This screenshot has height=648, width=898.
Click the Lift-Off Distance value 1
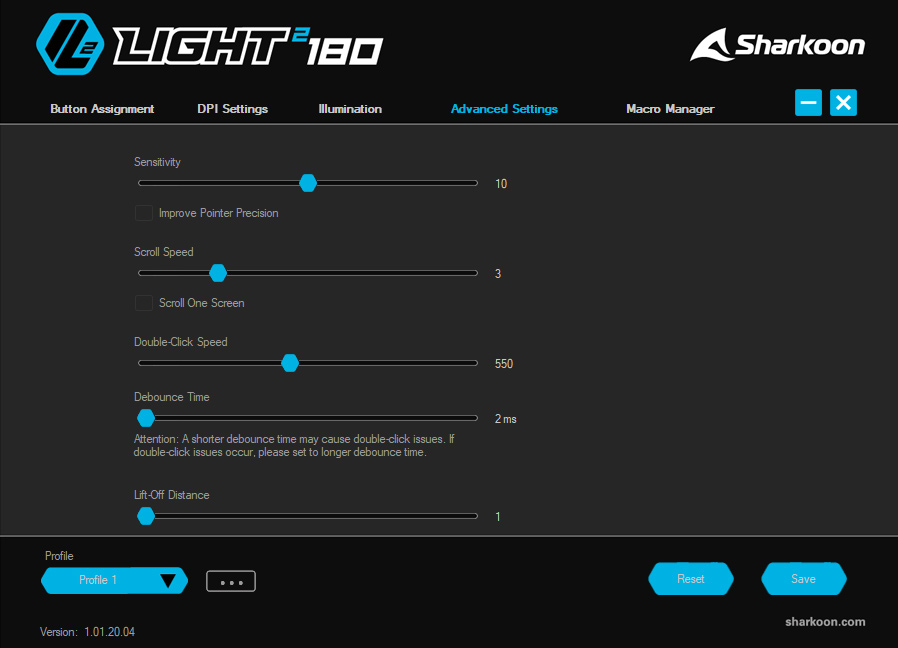498,517
